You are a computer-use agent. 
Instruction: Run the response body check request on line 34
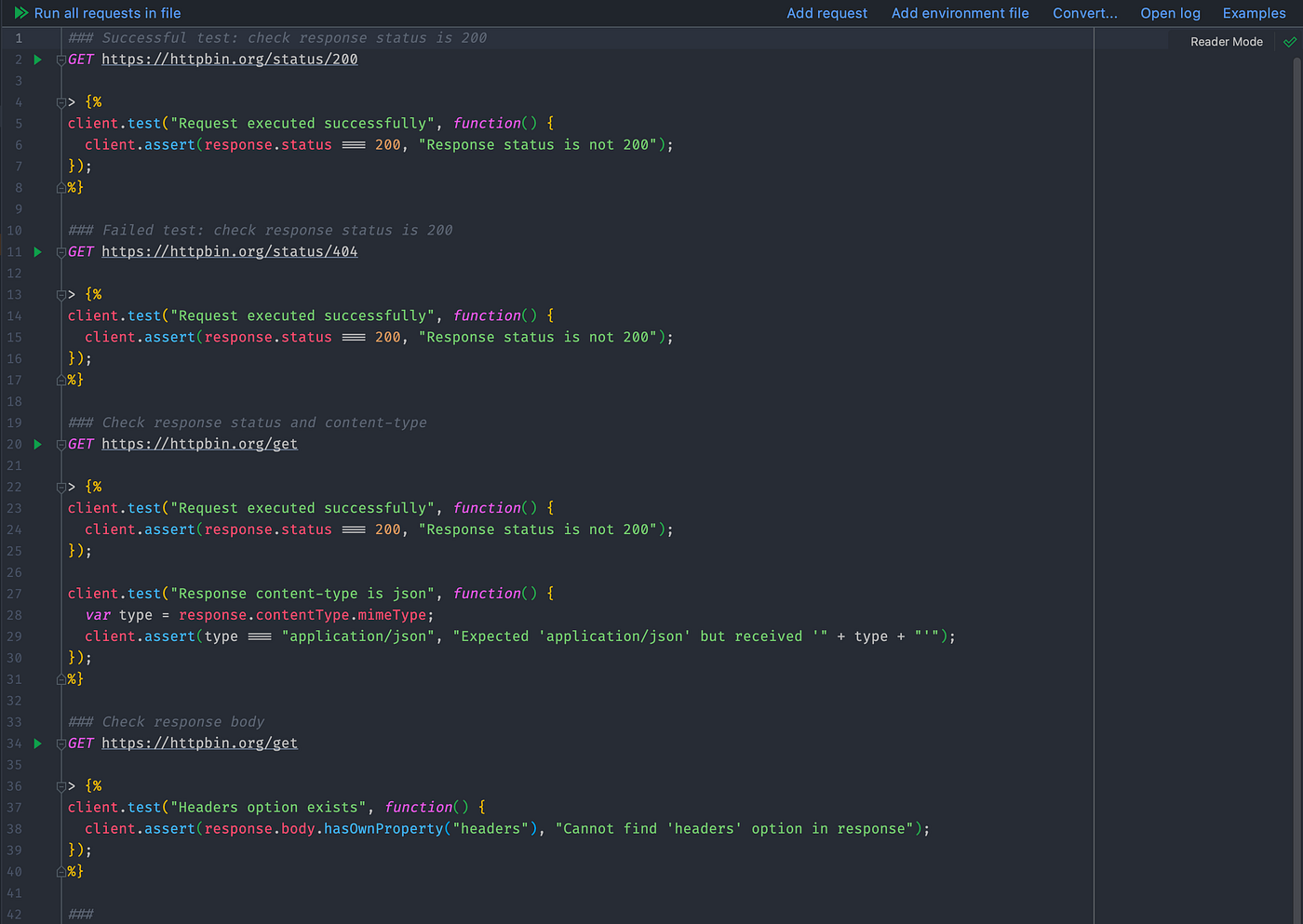(37, 743)
